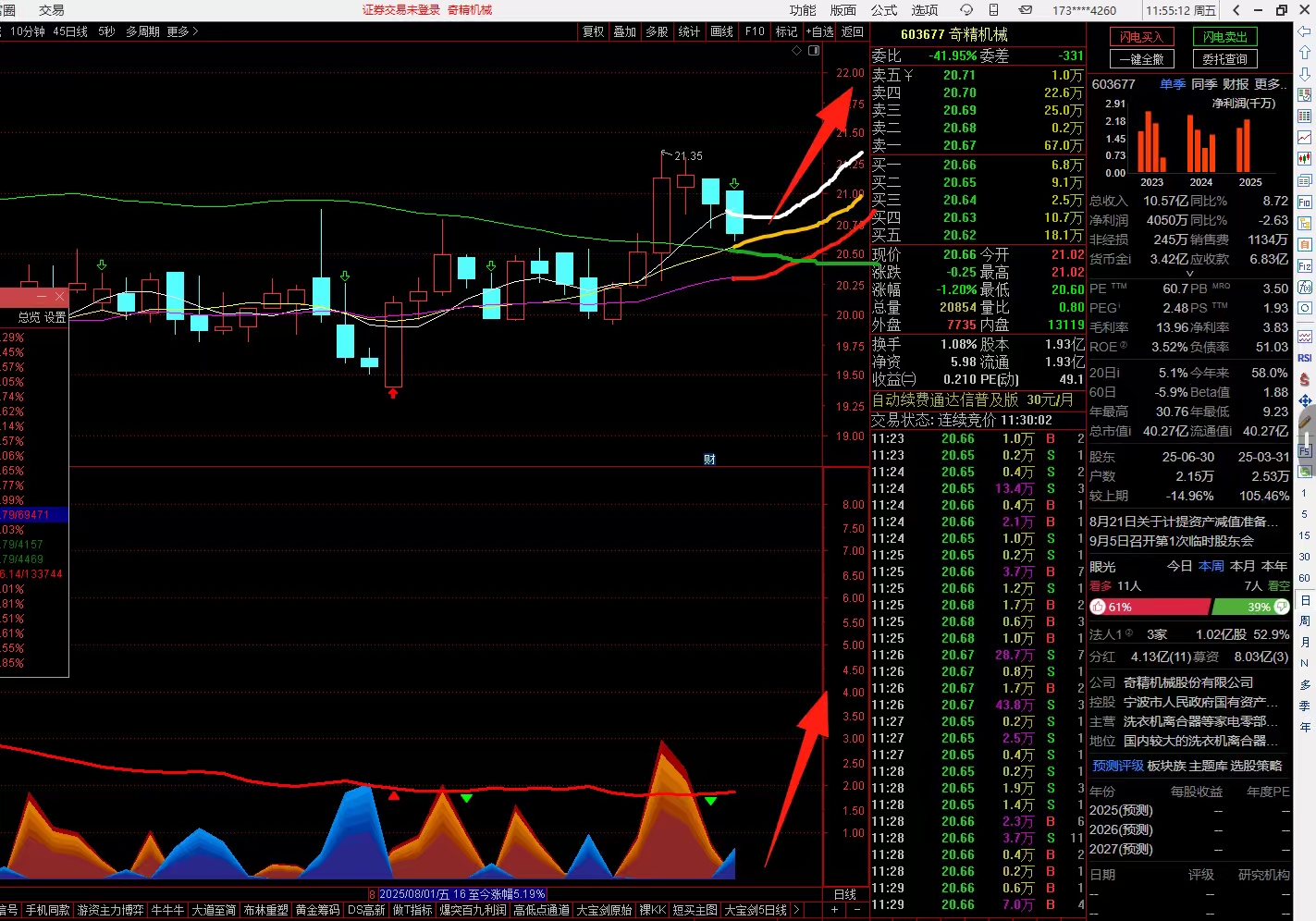Click the back arrow icon in right sidebar

pyautogui.click(x=1305, y=31)
